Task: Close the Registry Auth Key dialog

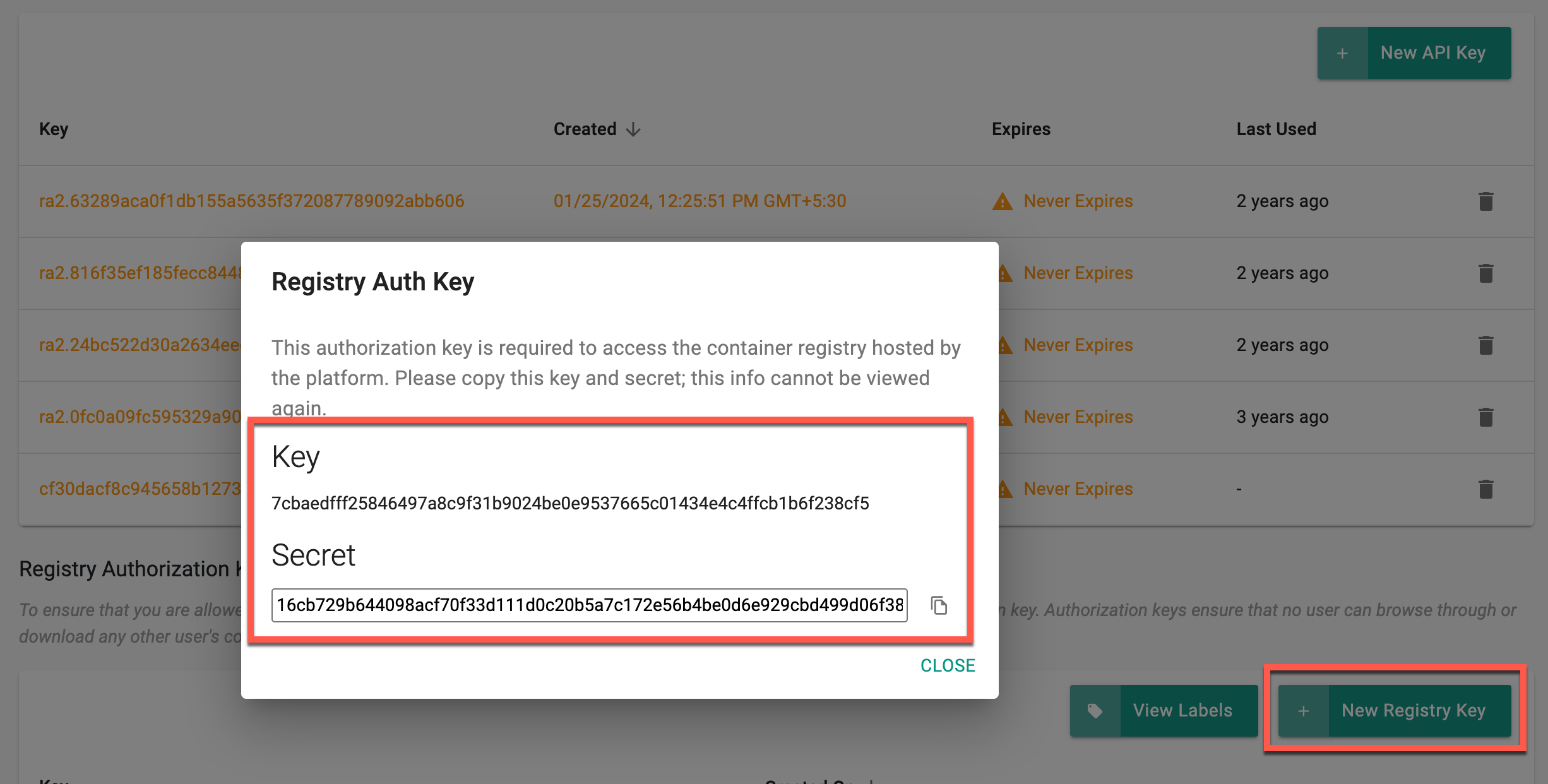Action: [x=947, y=665]
